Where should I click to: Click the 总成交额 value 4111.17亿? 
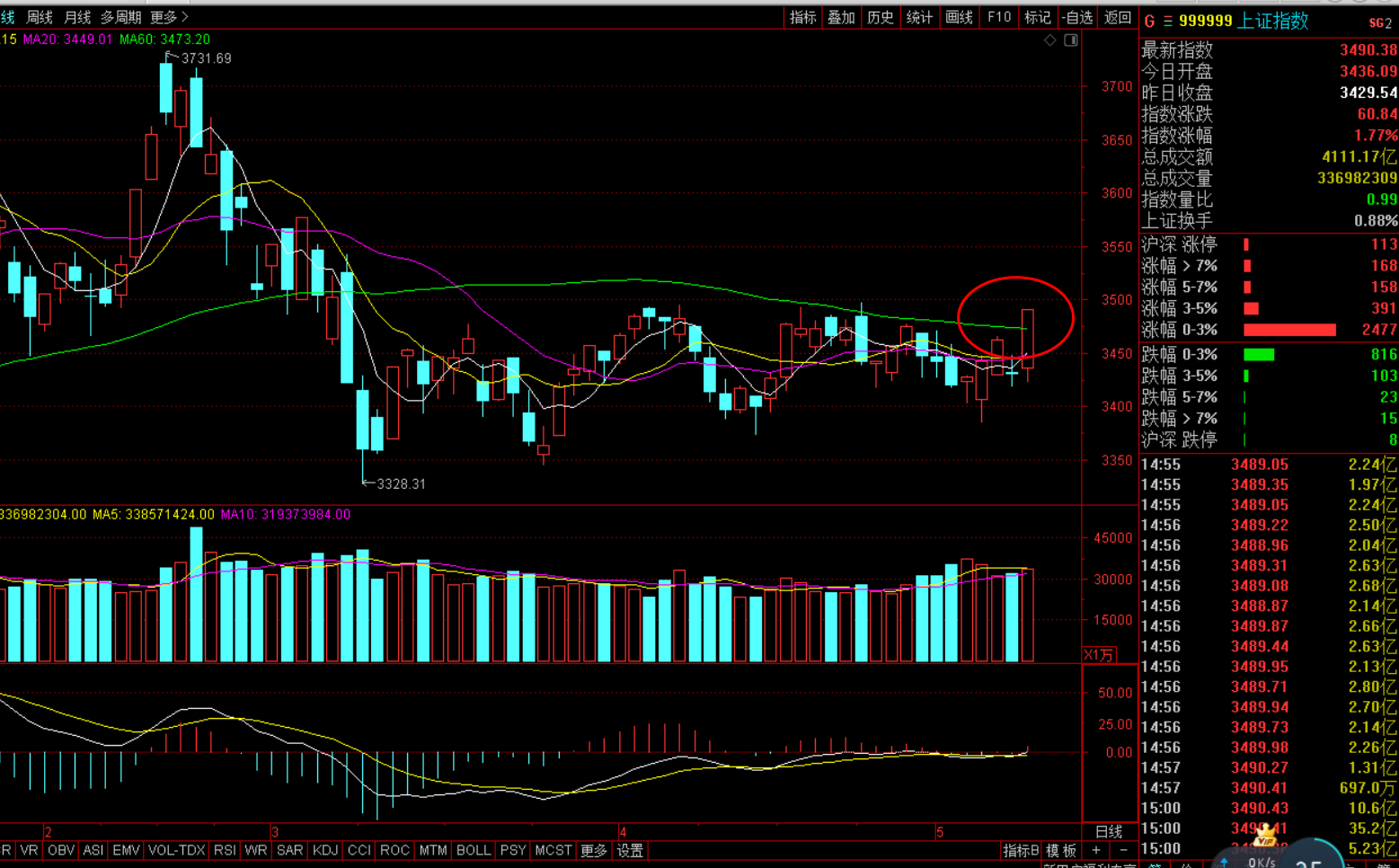(1359, 157)
